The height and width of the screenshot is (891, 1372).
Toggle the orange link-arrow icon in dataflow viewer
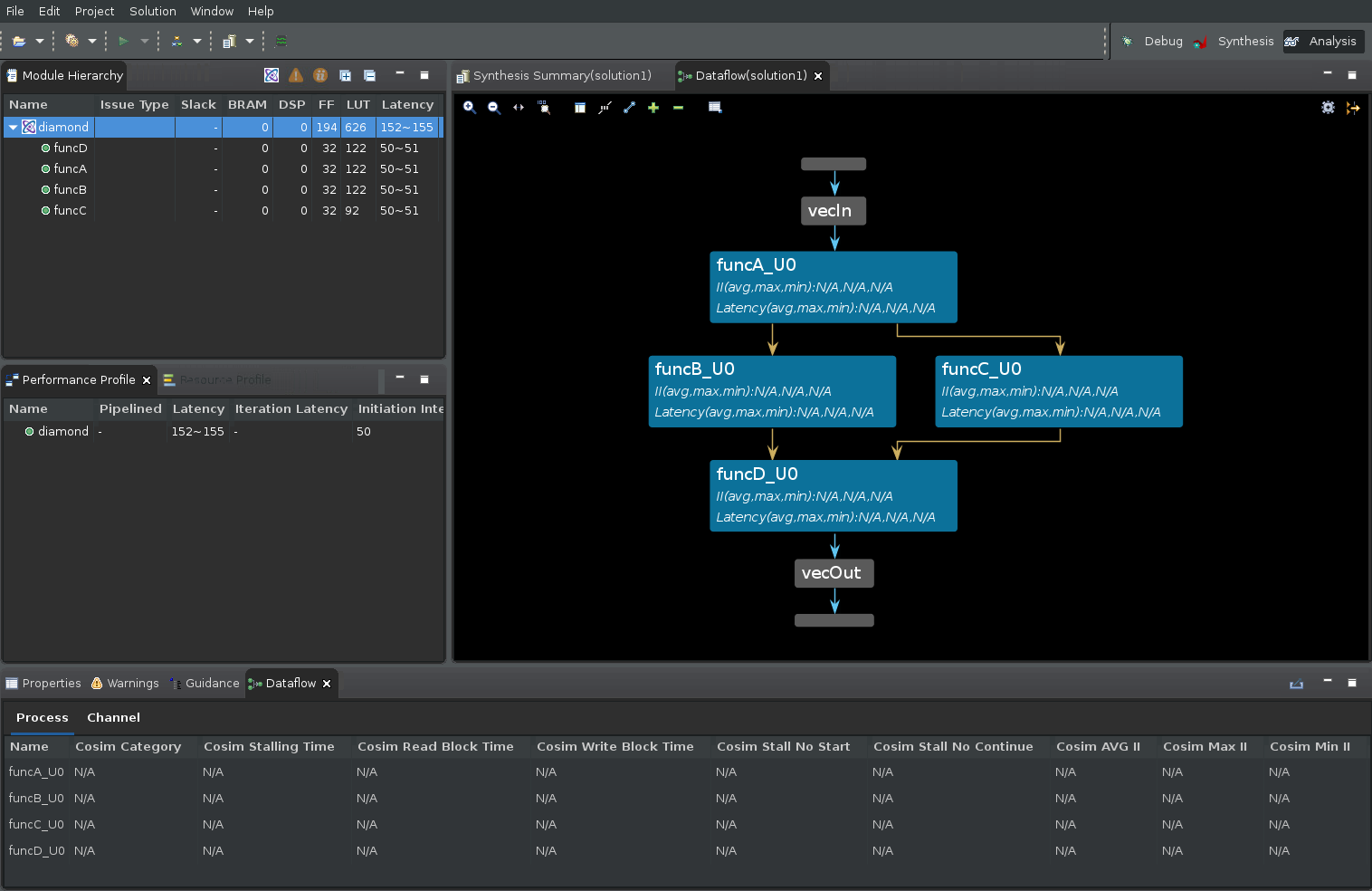point(1352,107)
